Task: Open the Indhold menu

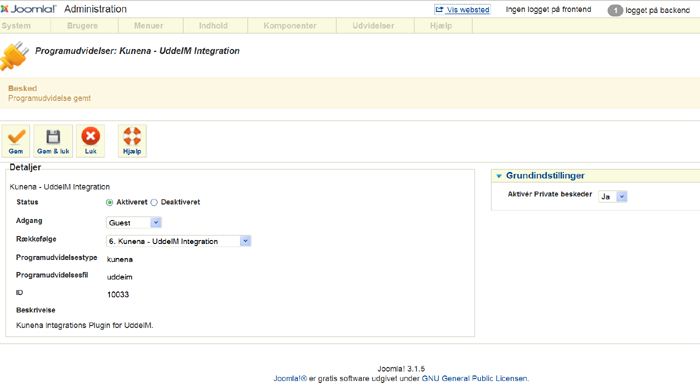Action: point(213,26)
